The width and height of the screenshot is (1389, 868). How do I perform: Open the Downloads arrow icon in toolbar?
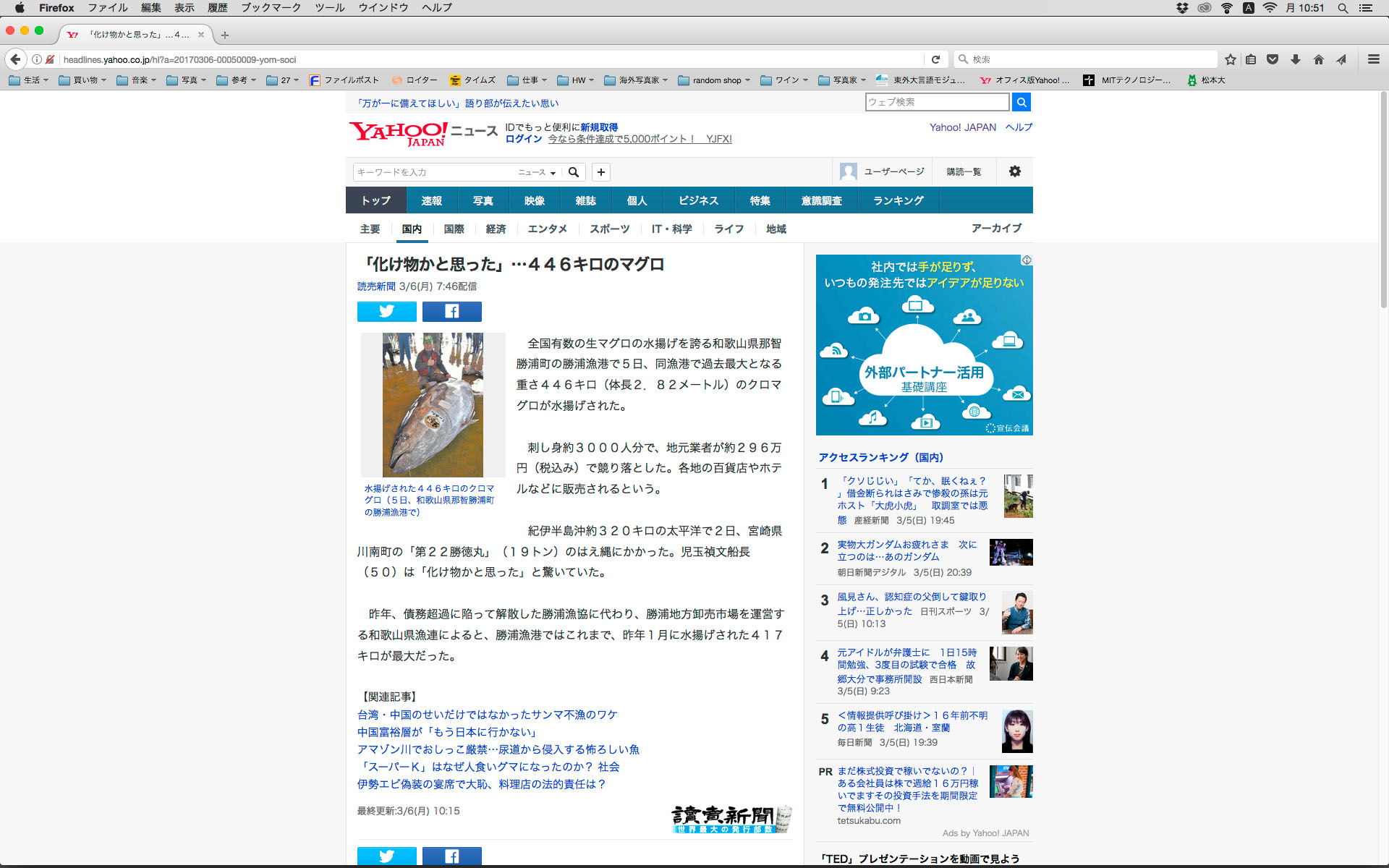(x=1296, y=59)
